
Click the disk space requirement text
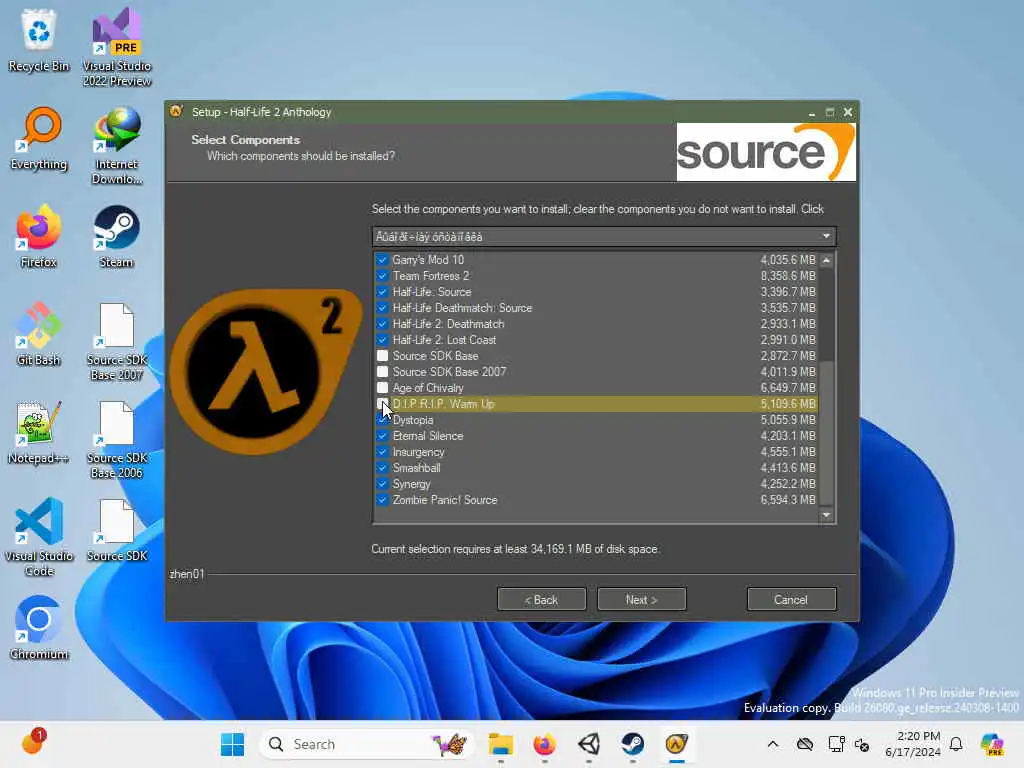(x=515, y=549)
